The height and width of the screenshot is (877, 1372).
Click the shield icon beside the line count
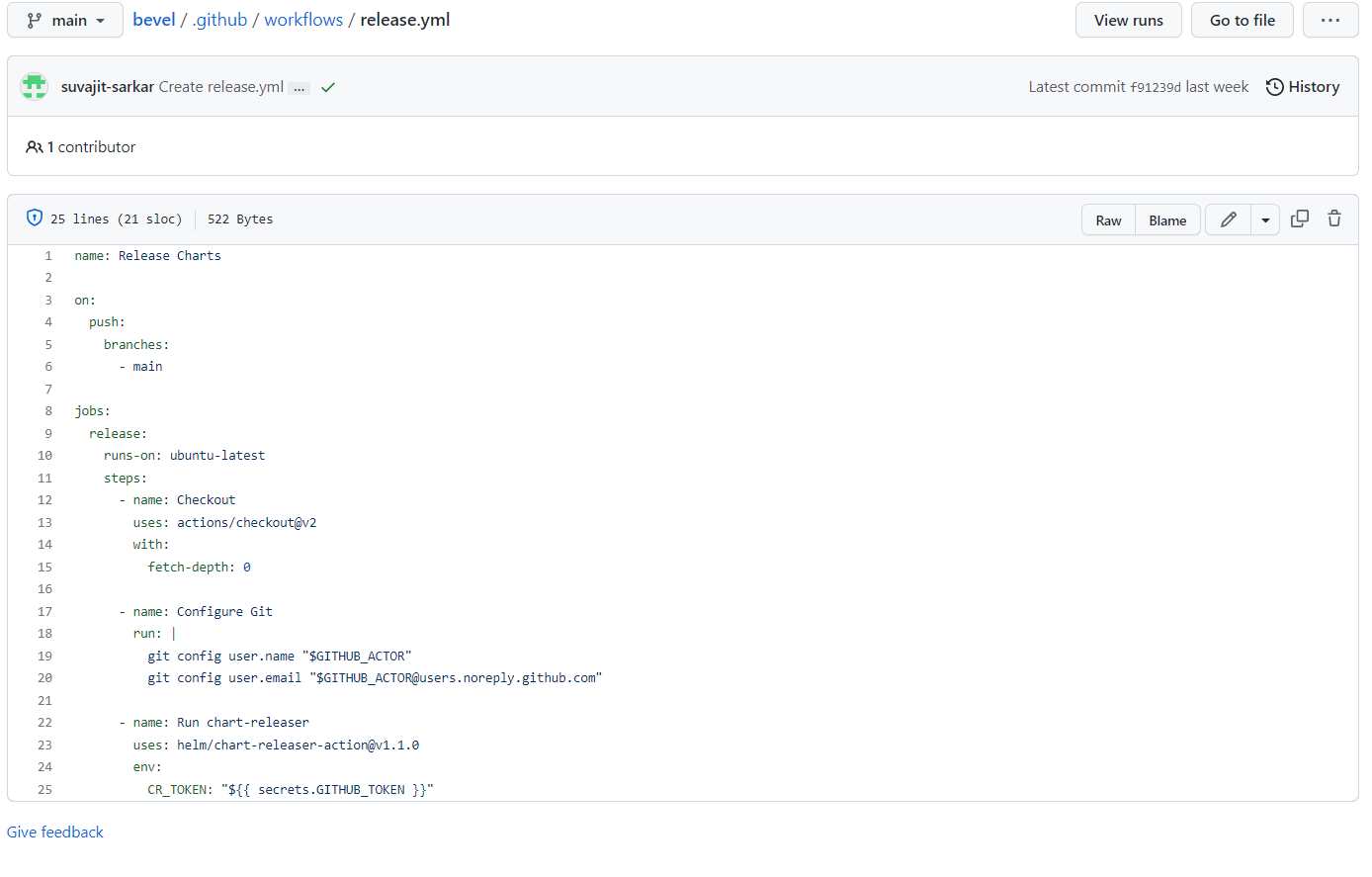[x=35, y=218]
